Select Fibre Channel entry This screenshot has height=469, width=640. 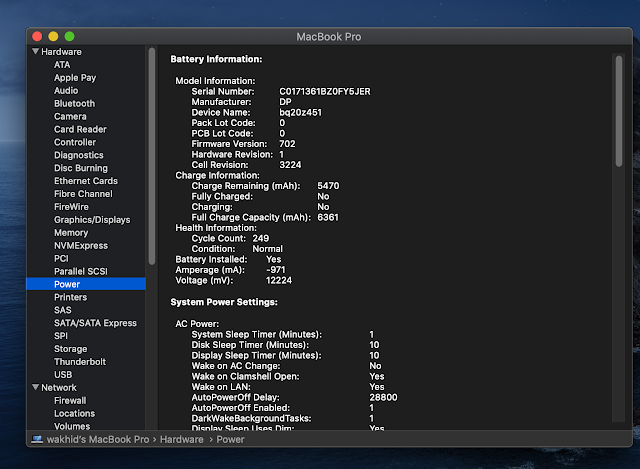[83, 194]
